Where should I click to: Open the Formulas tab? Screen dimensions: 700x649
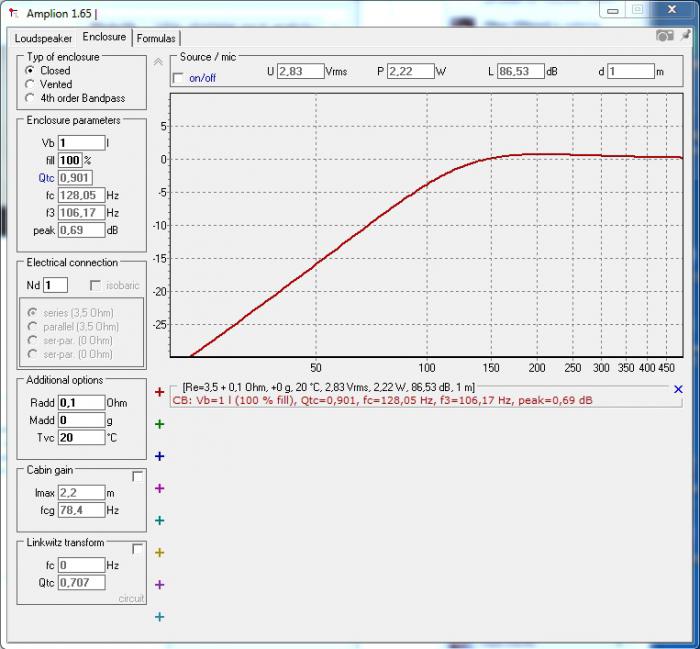click(x=156, y=38)
